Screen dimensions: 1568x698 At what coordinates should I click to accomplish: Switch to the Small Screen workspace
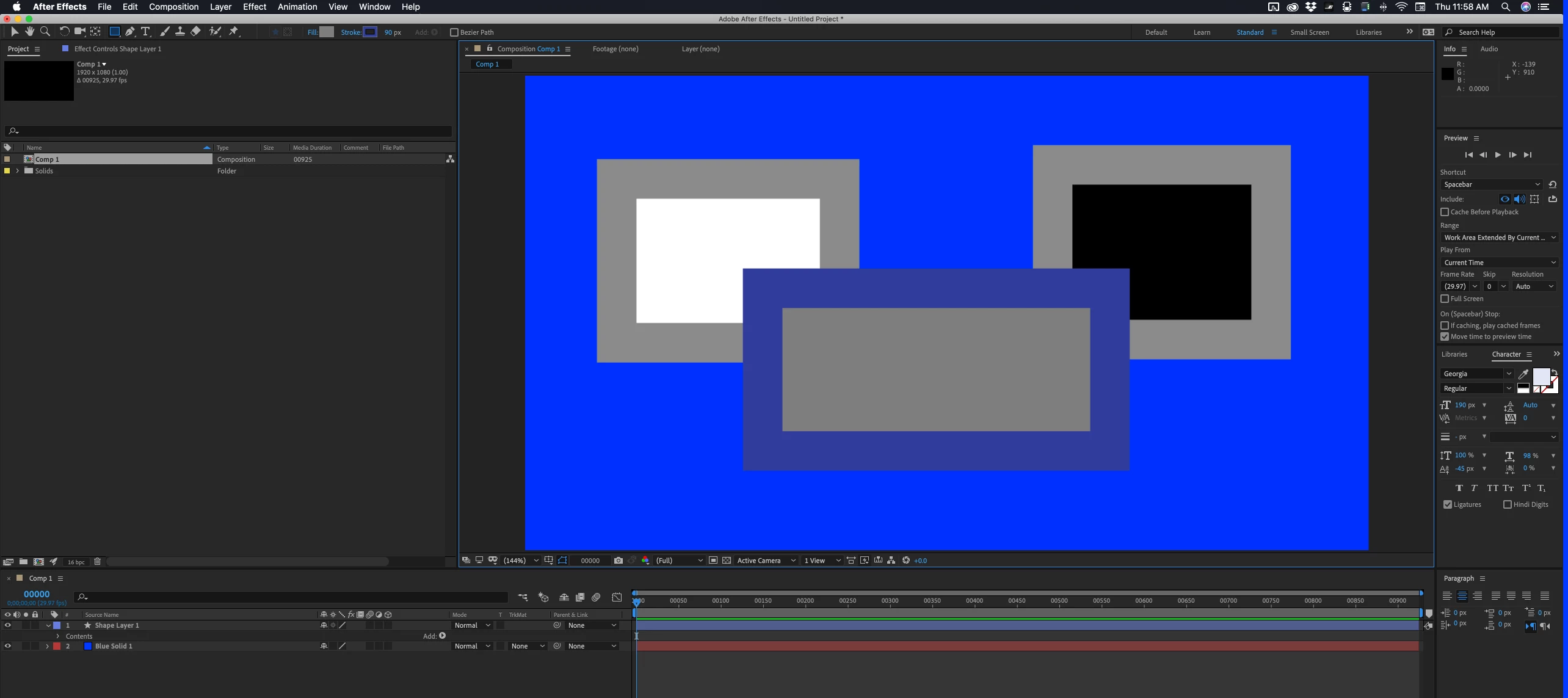(1309, 32)
